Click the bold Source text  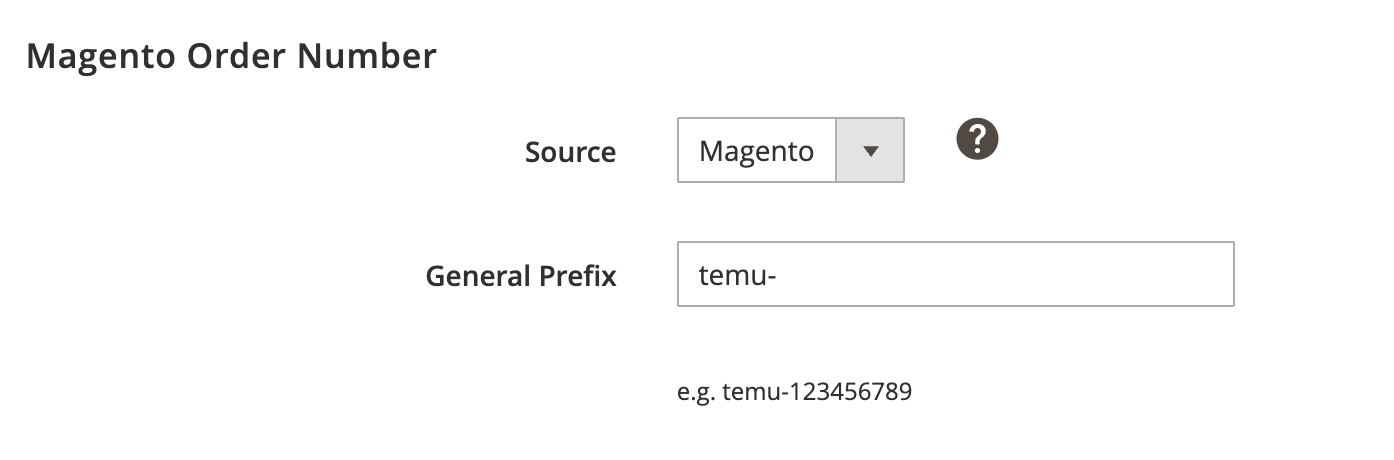(570, 152)
